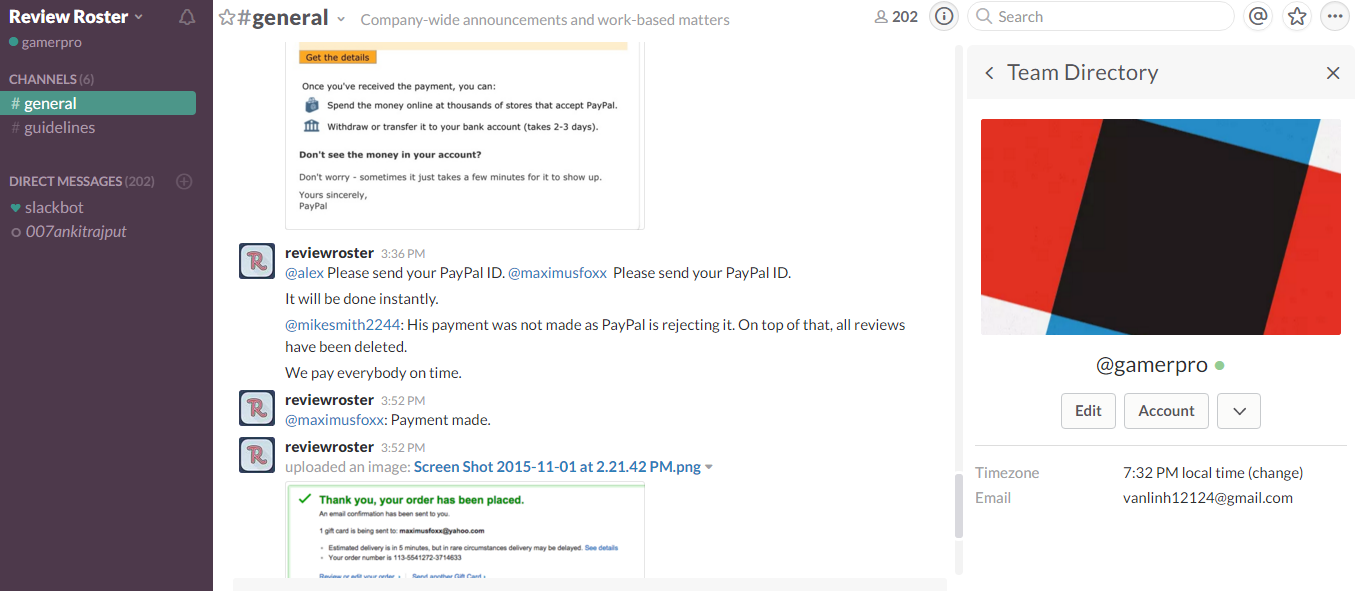The image size is (1359, 591).
Task: Open Screen Shot 2015-11-01 image link
Action: point(557,467)
